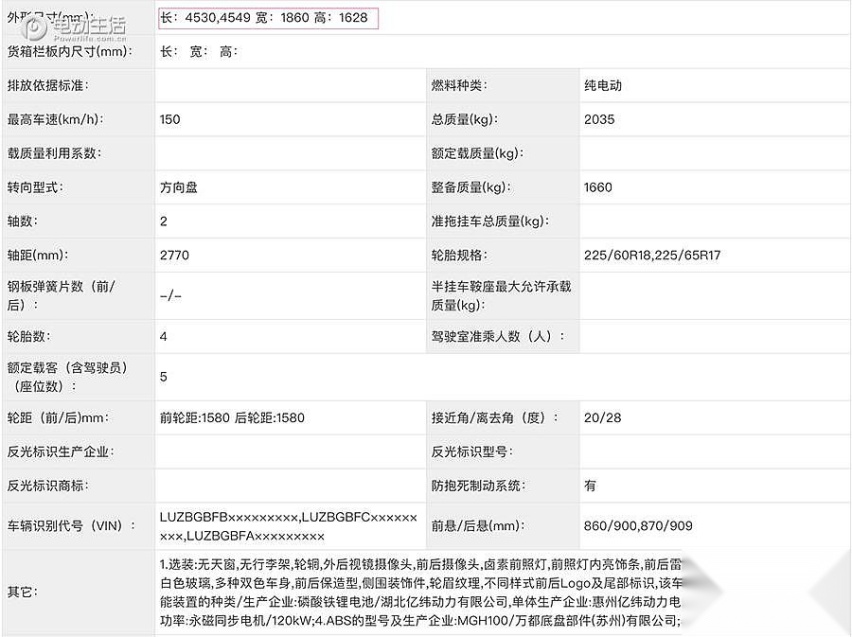
Task: Select the label 其它:
Action: click(22, 592)
